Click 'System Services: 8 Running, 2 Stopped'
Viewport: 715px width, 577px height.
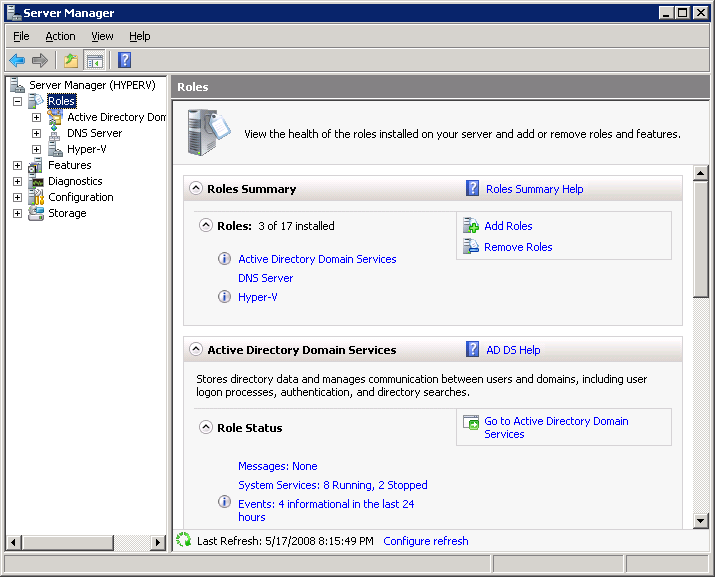pyautogui.click(x=332, y=485)
